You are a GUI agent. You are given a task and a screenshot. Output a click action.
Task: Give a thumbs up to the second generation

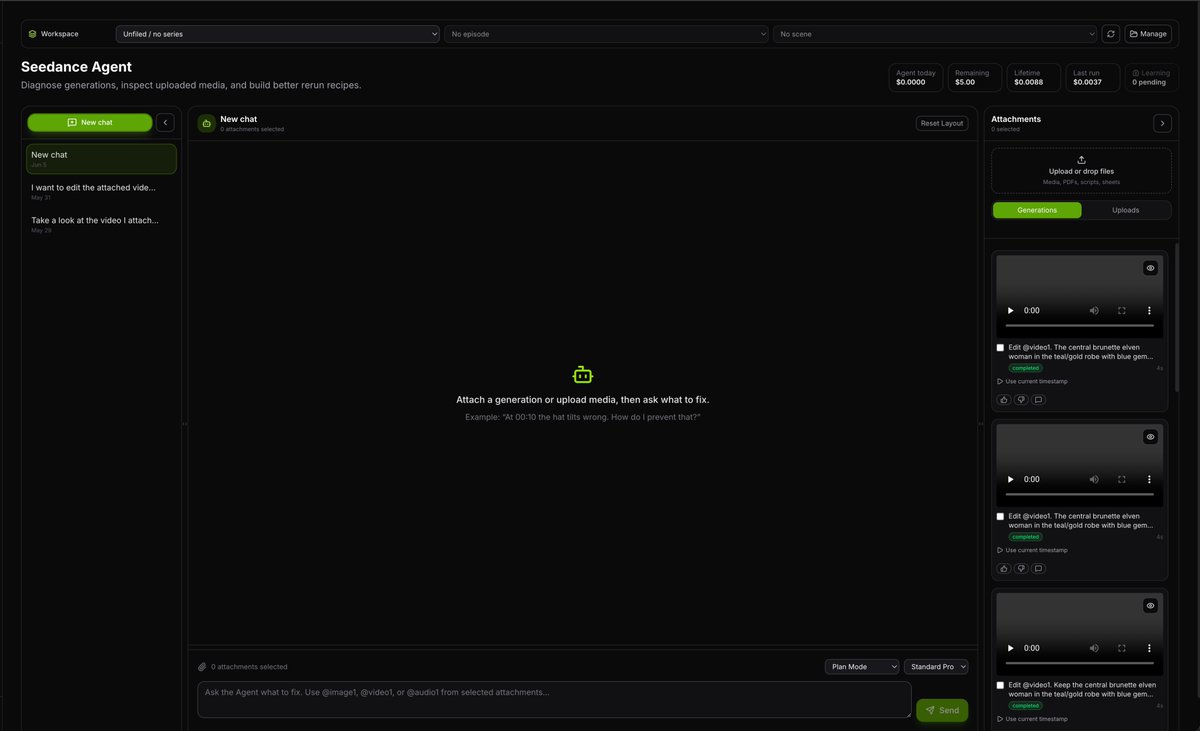coord(1004,568)
